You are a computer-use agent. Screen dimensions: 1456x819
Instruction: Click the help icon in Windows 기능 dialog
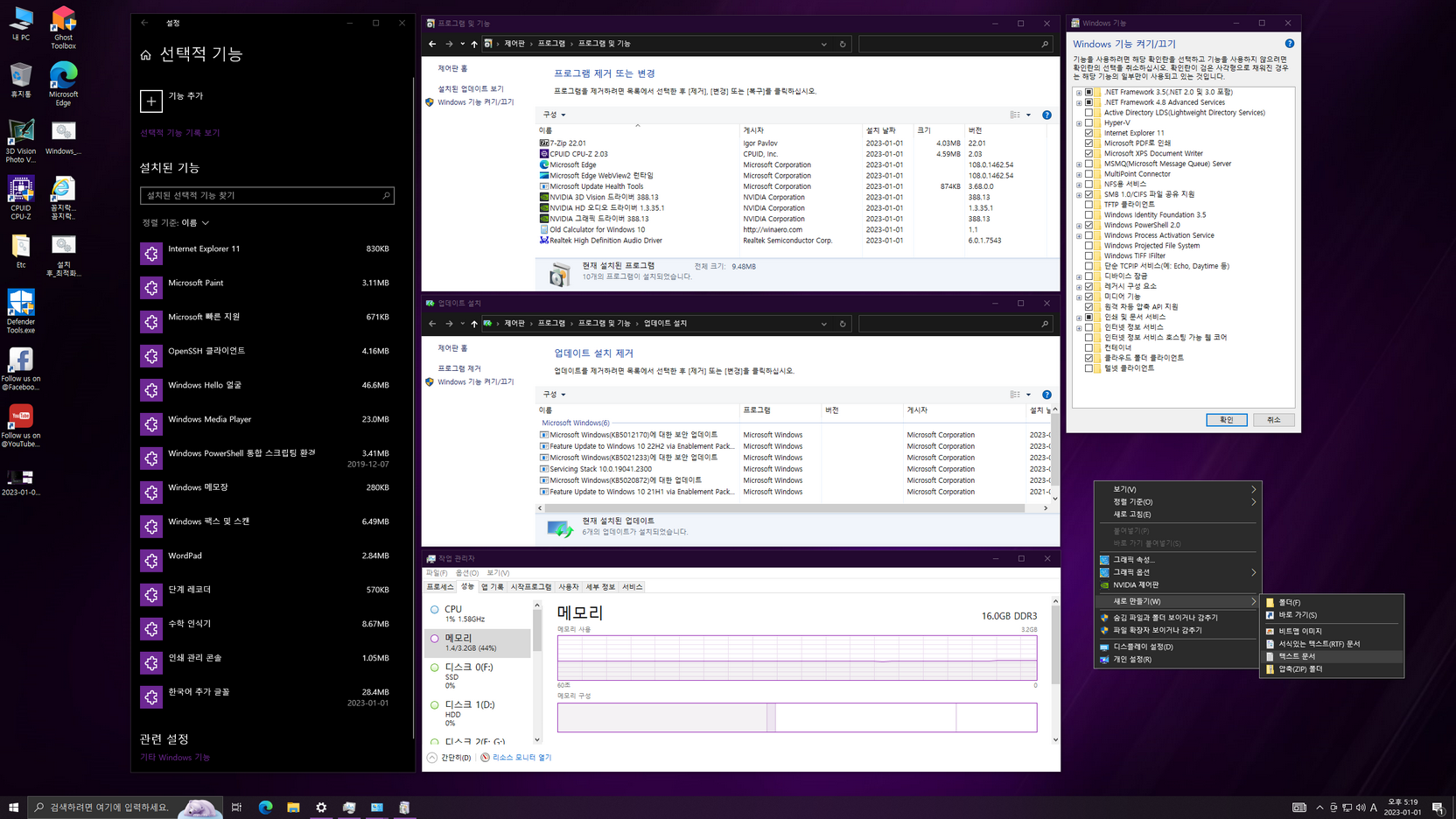click(x=1289, y=43)
